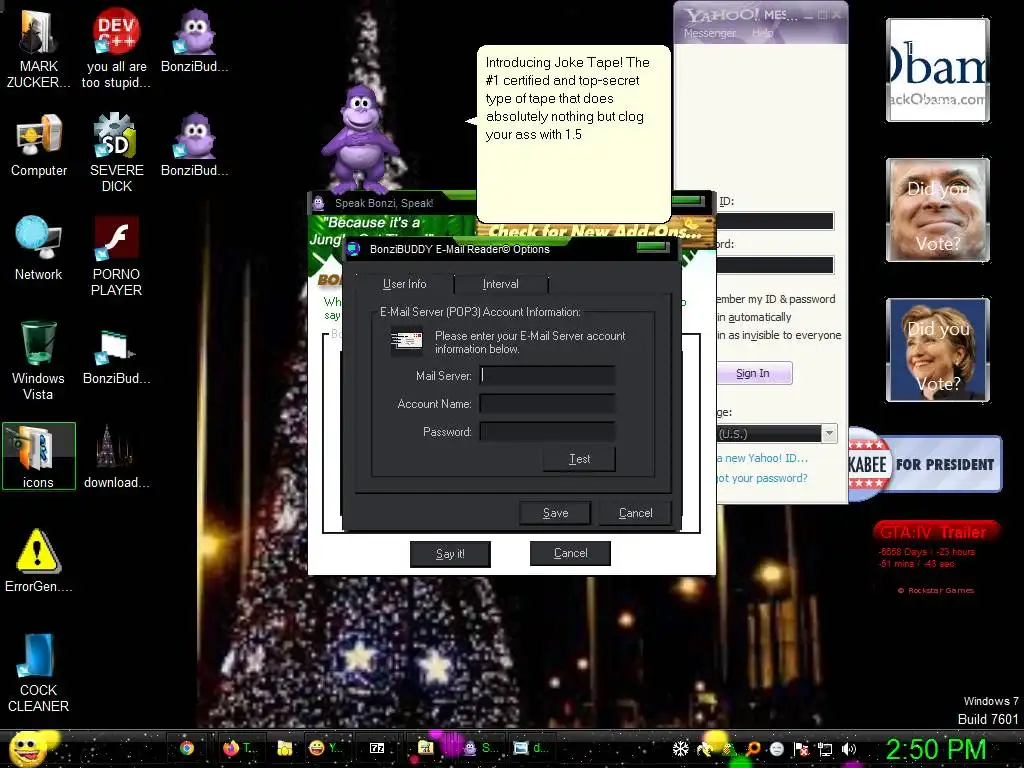Click the Test button
This screenshot has height=768, width=1024.
(x=579, y=459)
